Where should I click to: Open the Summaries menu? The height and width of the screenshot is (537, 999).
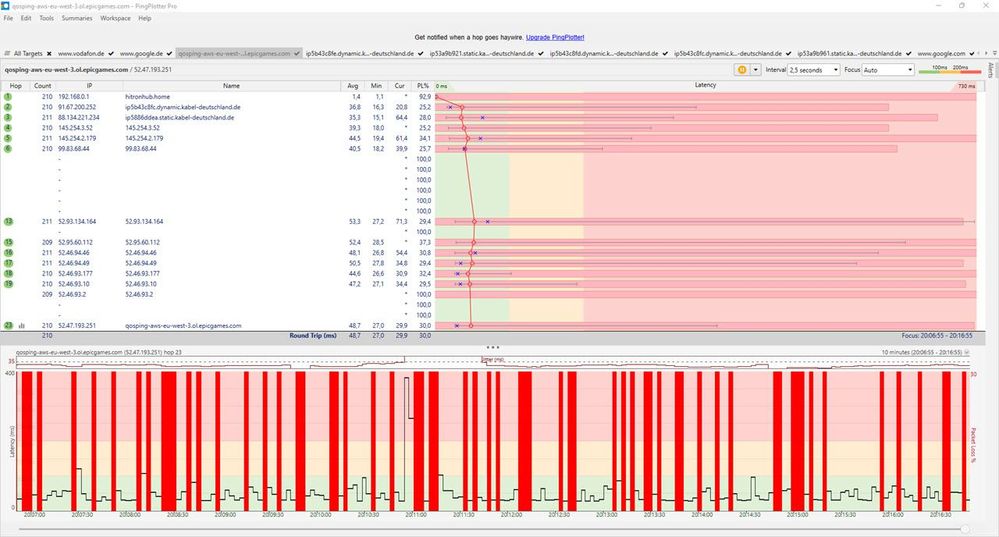tap(77, 18)
